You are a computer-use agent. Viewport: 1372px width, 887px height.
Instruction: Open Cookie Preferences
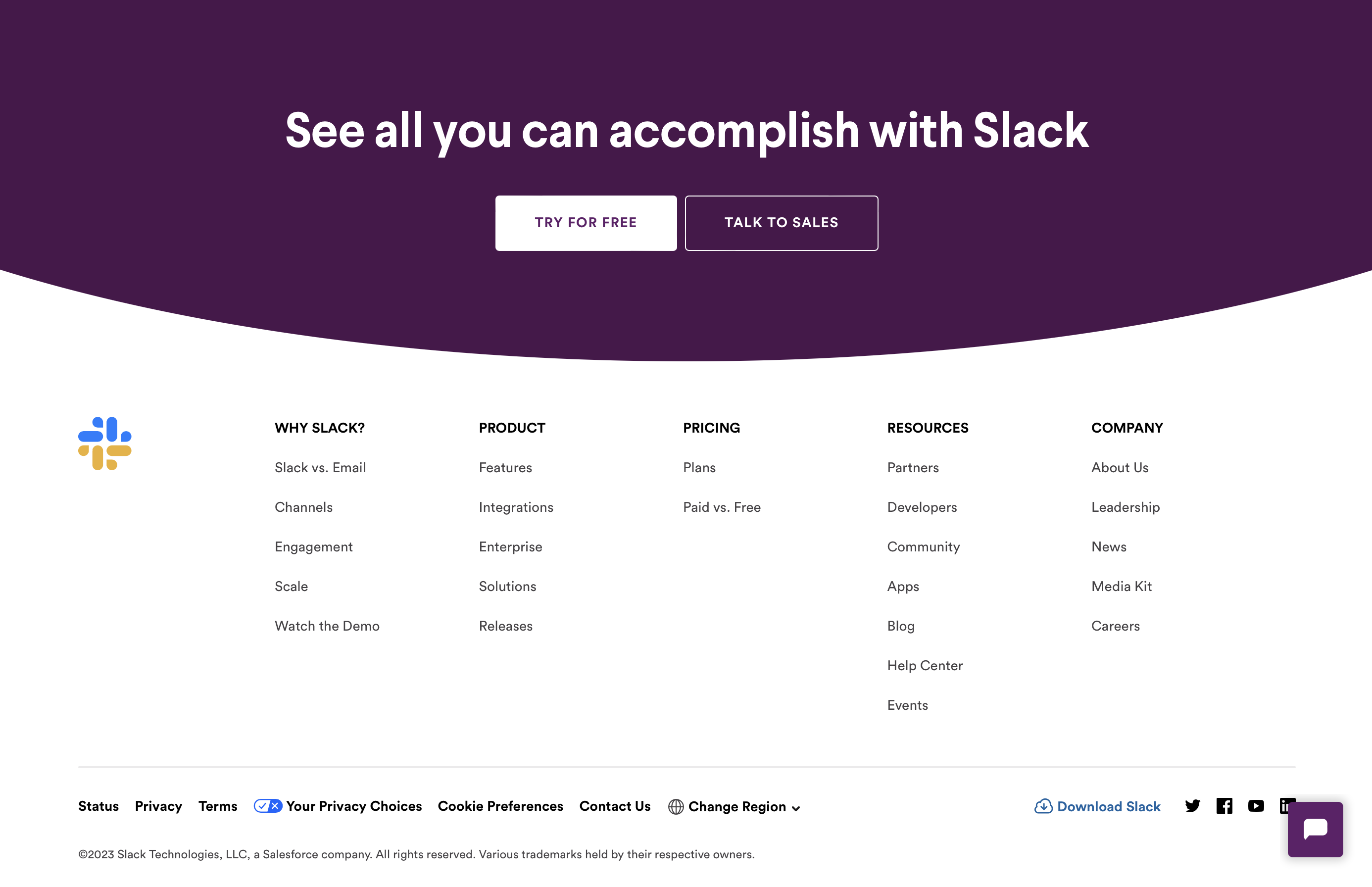coord(500,806)
